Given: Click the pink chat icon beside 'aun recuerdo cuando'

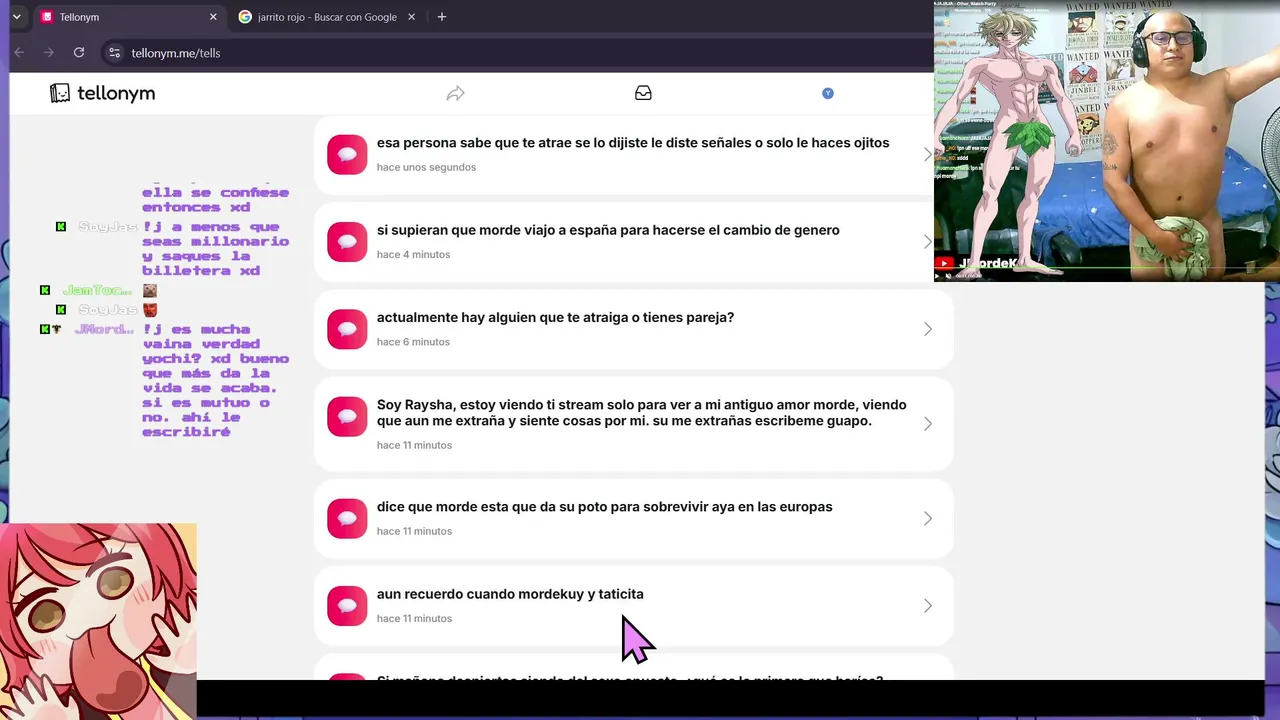Looking at the screenshot, I should click(347, 606).
